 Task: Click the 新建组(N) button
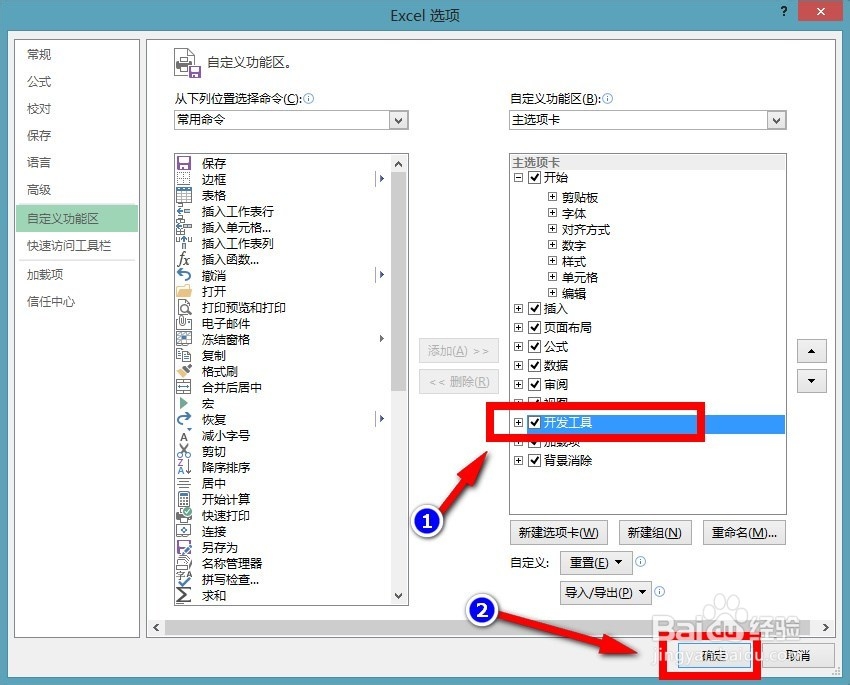point(654,533)
